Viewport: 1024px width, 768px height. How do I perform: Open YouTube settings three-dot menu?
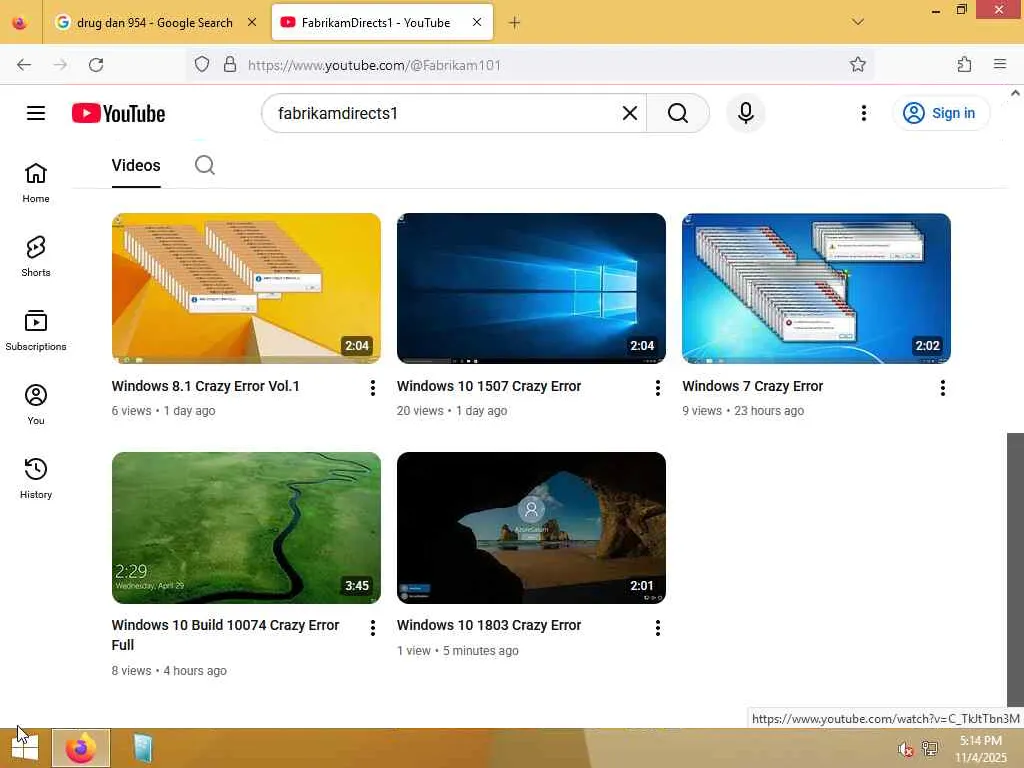tap(863, 113)
